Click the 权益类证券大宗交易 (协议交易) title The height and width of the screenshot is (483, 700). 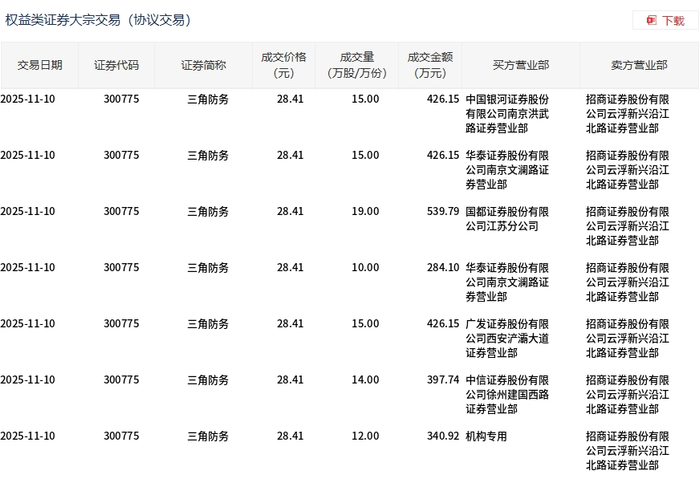click(98, 20)
